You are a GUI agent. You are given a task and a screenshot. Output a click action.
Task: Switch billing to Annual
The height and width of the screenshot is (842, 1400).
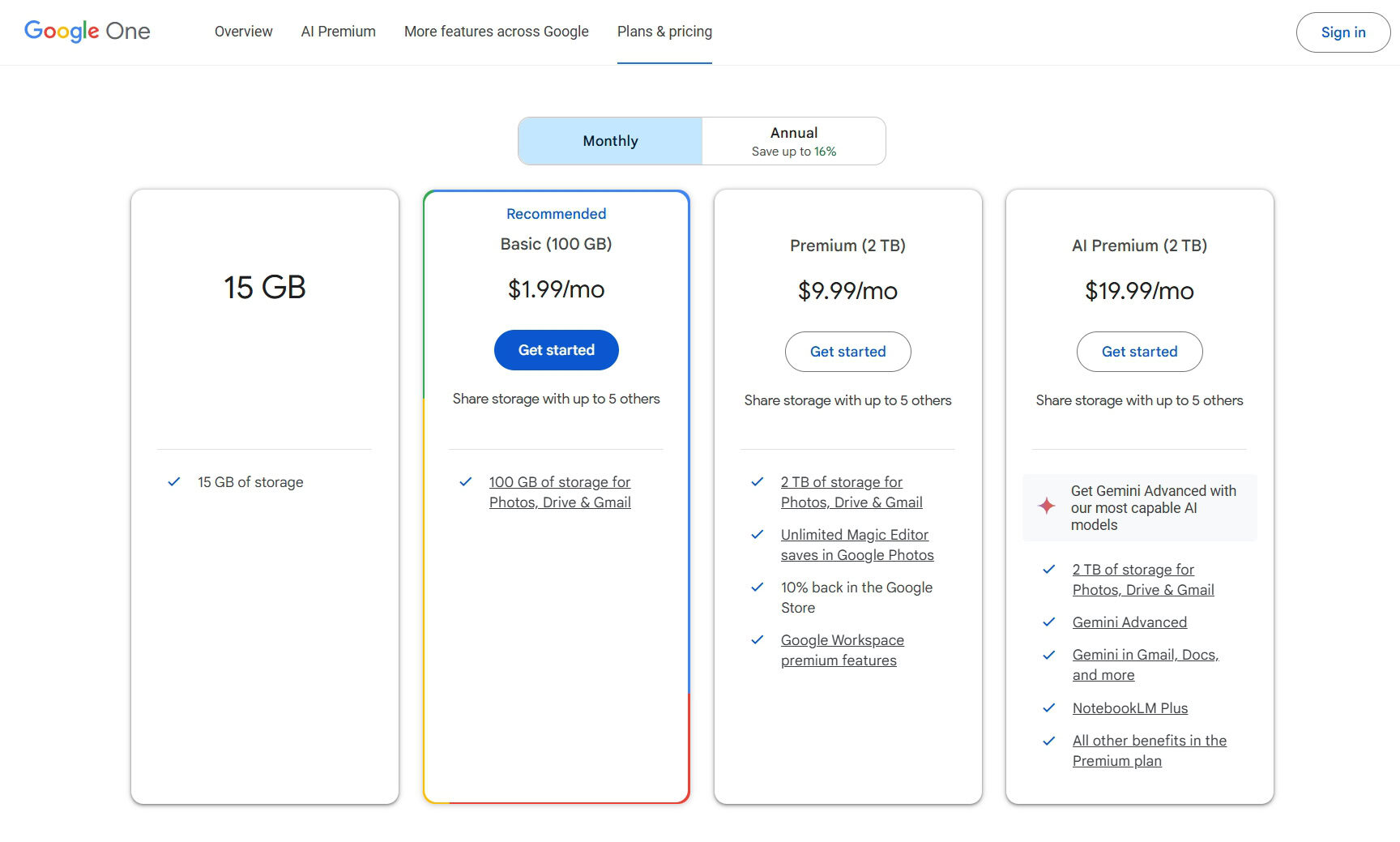[x=793, y=141]
